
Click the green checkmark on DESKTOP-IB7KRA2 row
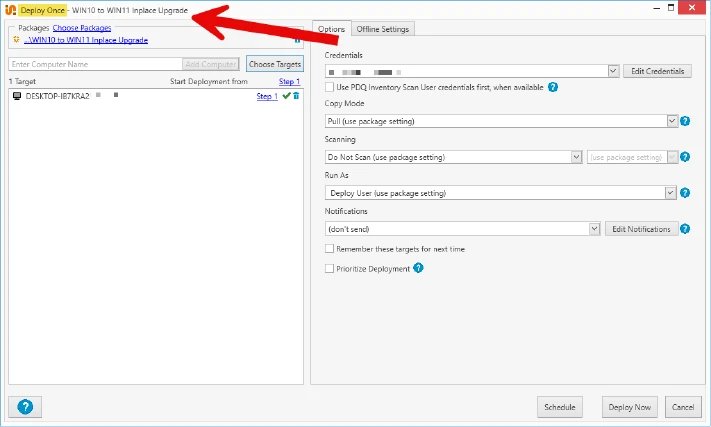(x=286, y=95)
